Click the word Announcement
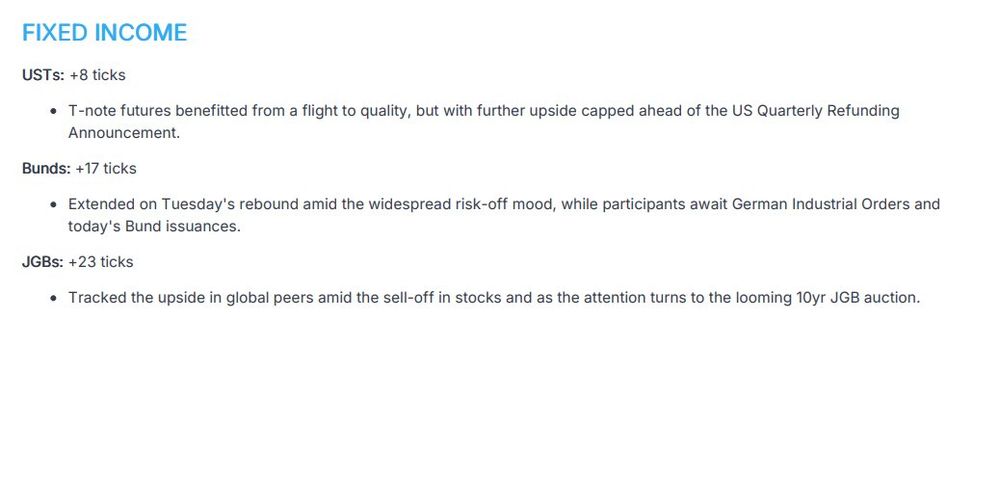This screenshot has width=1000, height=481. 124,133
